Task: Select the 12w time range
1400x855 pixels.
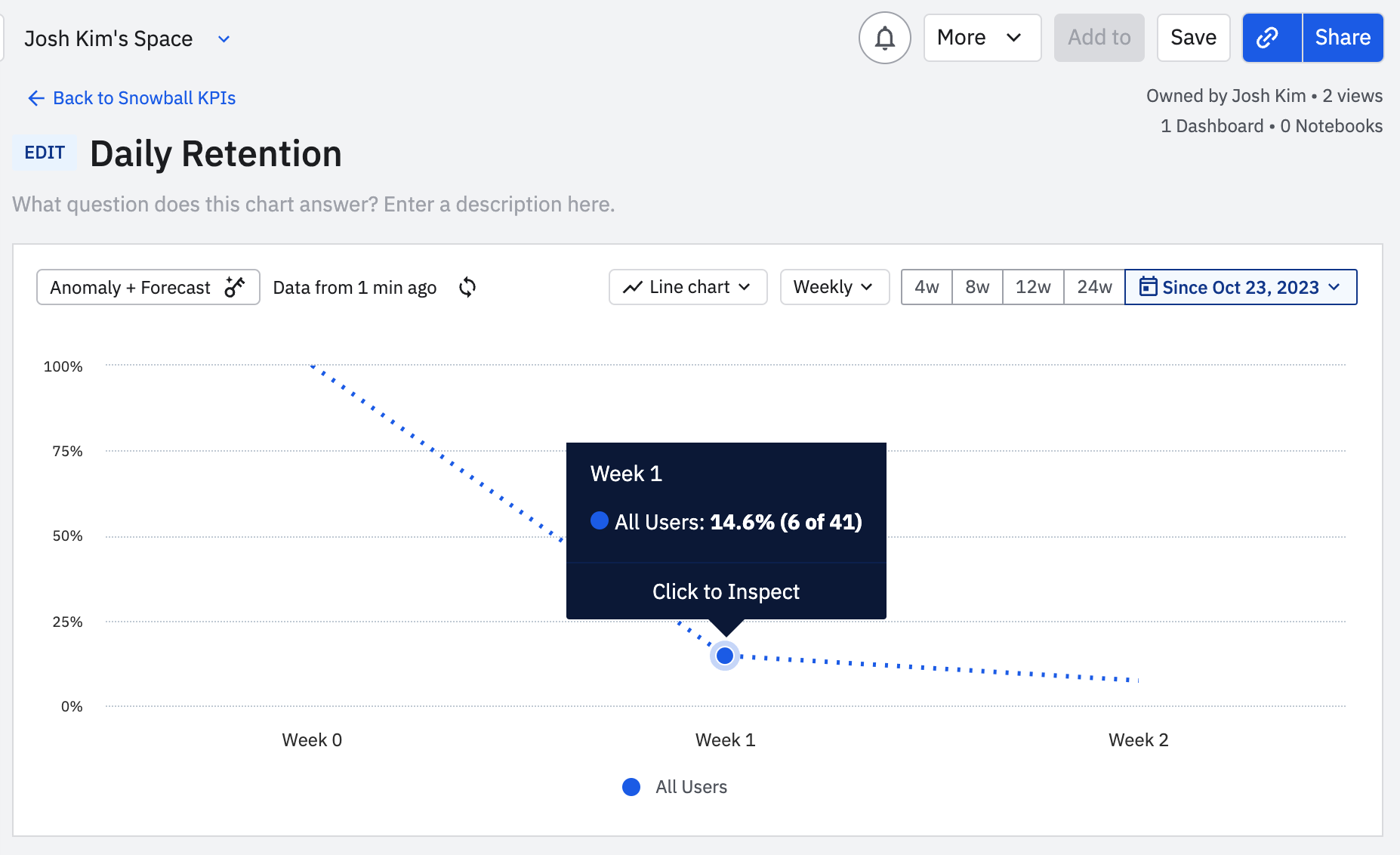Action: click(1033, 287)
